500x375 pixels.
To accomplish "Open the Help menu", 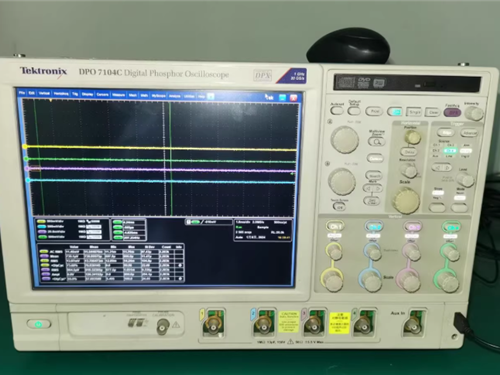I will point(201,97).
